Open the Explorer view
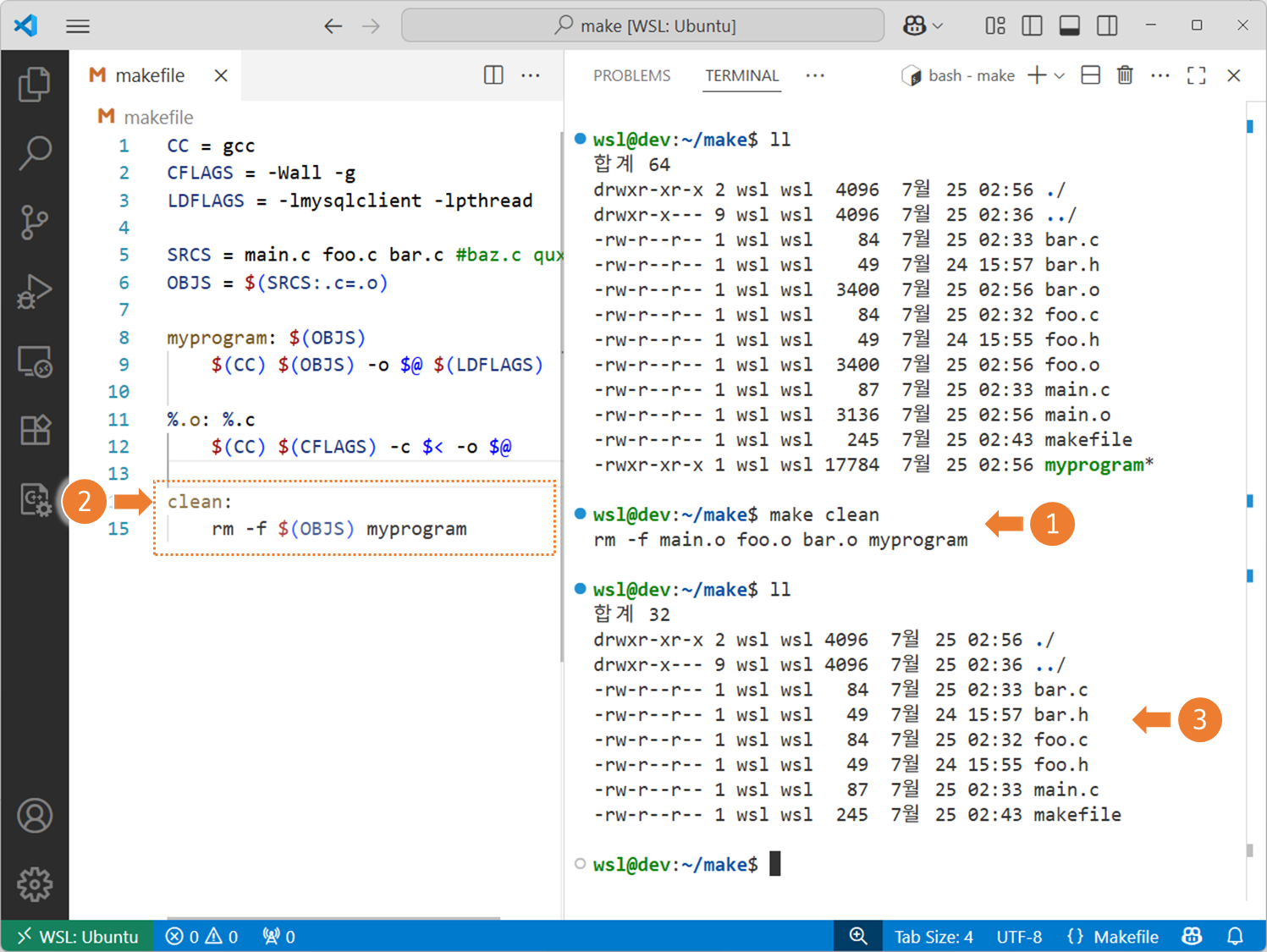Viewport: 1267px width, 952px height. click(35, 84)
